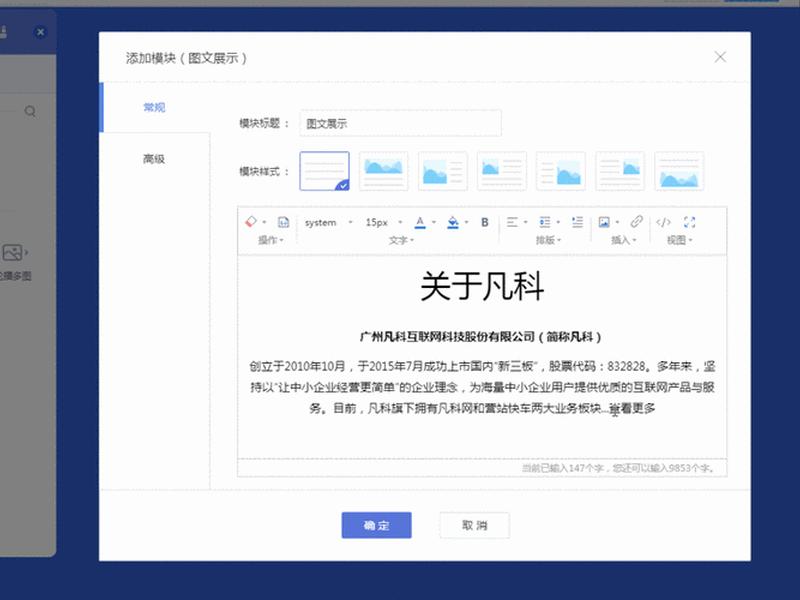Viewport: 800px width, 600px height.
Task: Select the image-on-top module style
Action: (384, 171)
